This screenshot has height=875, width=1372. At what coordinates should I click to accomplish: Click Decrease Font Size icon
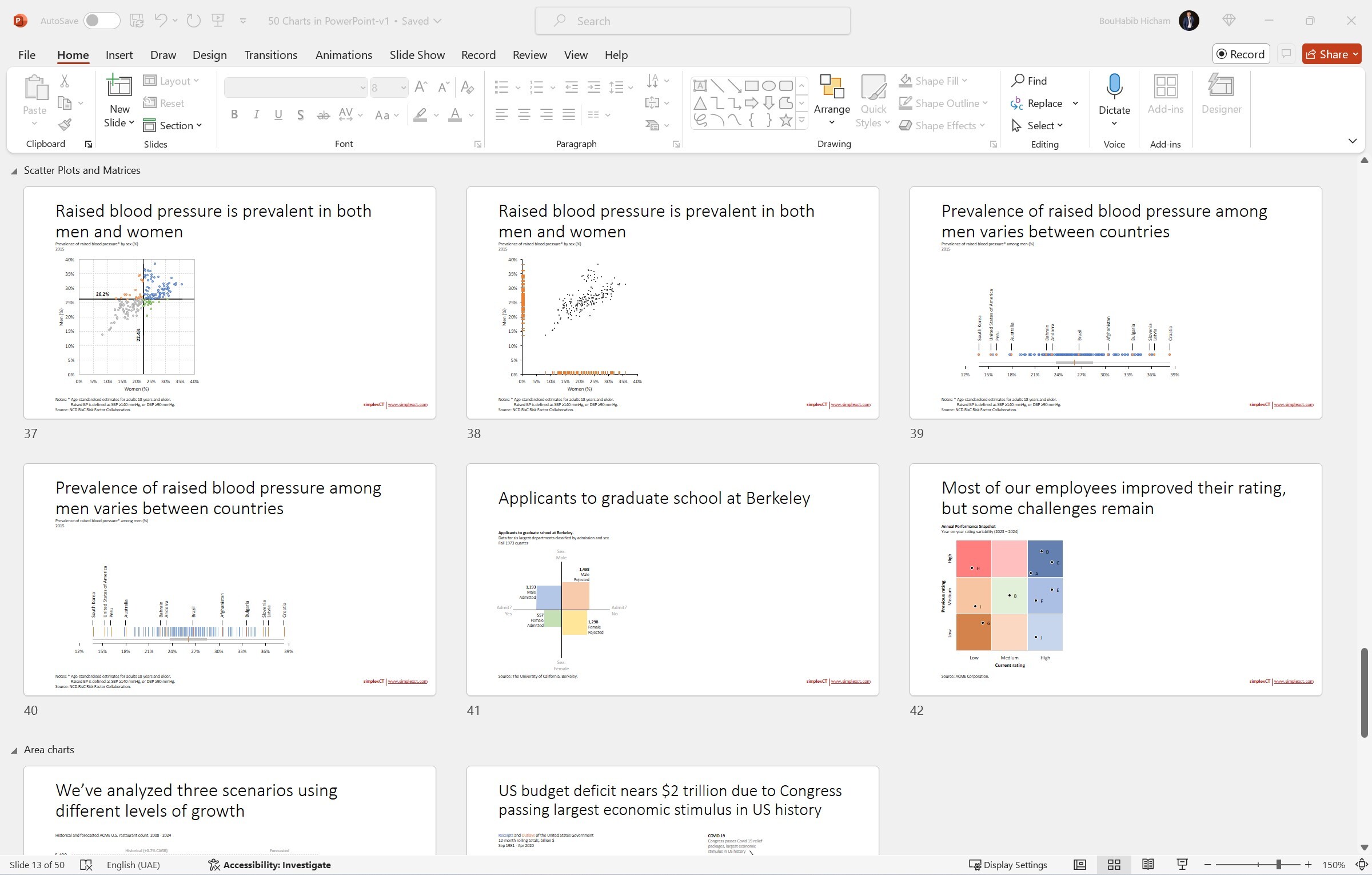[443, 87]
